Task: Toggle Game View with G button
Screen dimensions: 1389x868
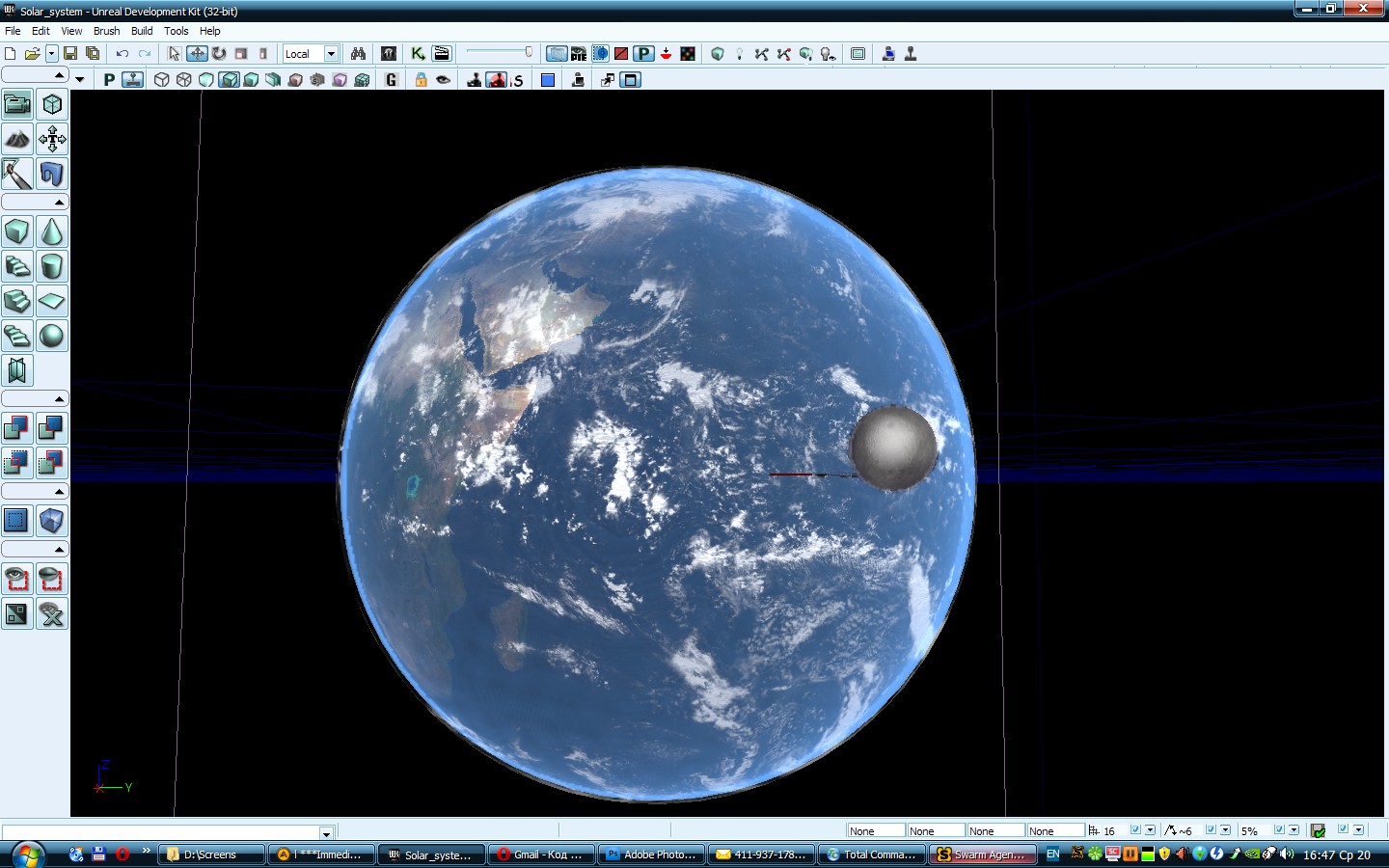Action: pyautogui.click(x=391, y=80)
